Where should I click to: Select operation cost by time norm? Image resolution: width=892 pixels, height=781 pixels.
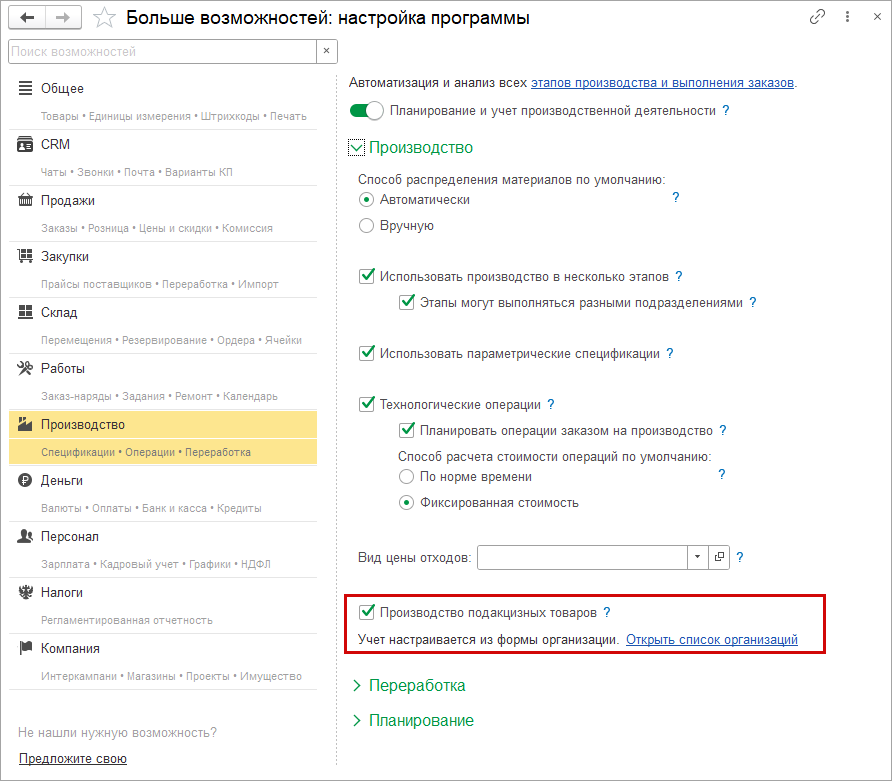(x=407, y=477)
